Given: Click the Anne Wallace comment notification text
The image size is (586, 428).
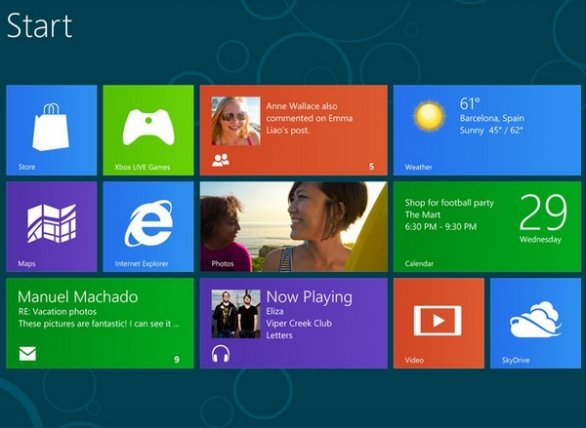Looking at the screenshot, I should [309, 118].
